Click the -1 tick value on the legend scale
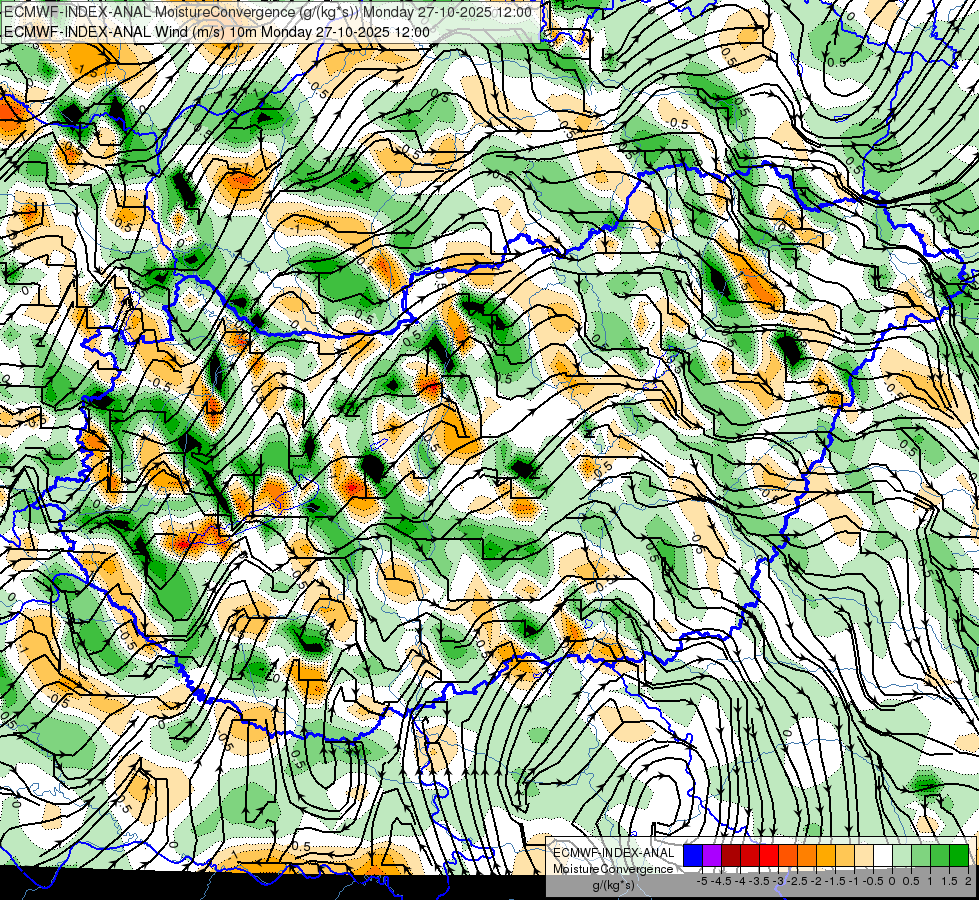 854,881
